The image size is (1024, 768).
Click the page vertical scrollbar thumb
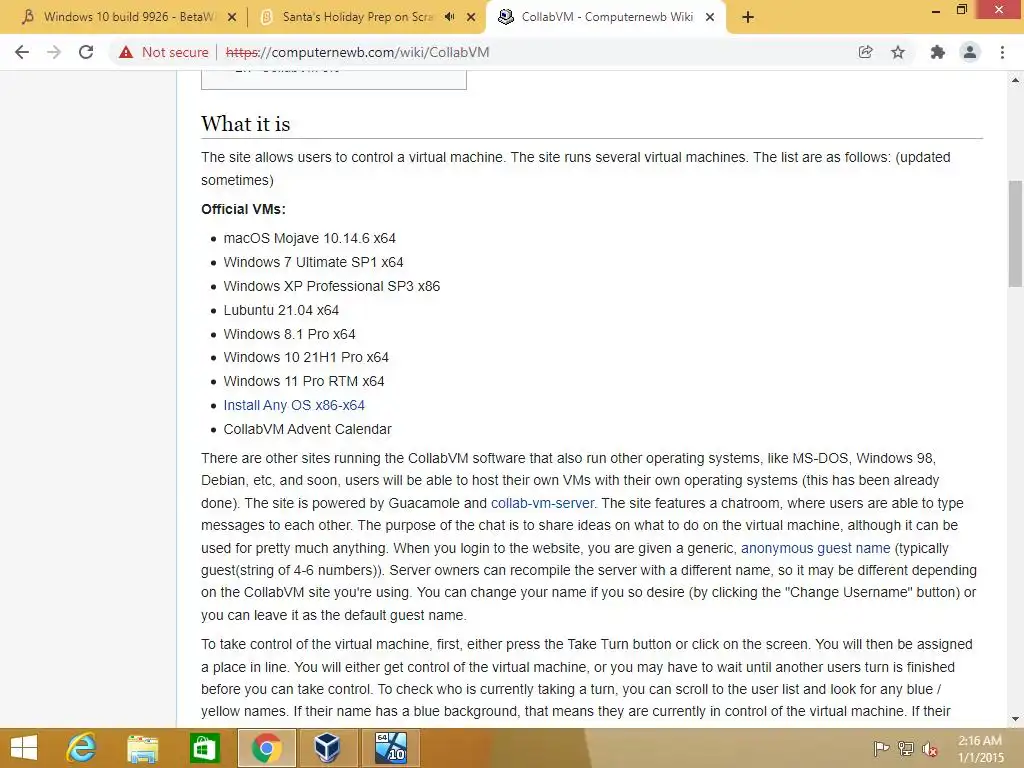point(1015,234)
